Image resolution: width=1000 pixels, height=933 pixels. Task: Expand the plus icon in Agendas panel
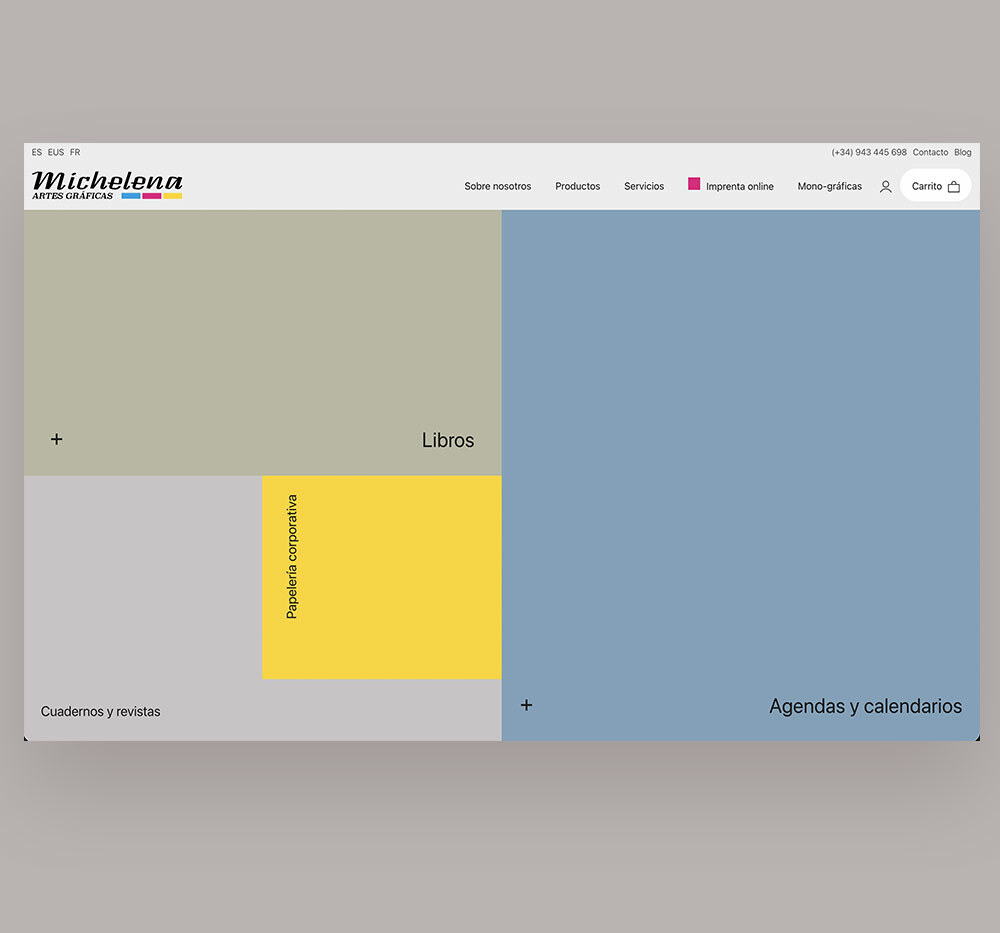pyautogui.click(x=526, y=705)
